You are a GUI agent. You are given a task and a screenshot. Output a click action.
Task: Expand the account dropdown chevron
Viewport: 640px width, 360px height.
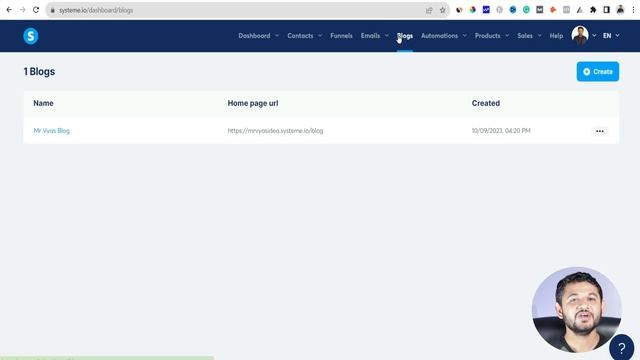594,36
